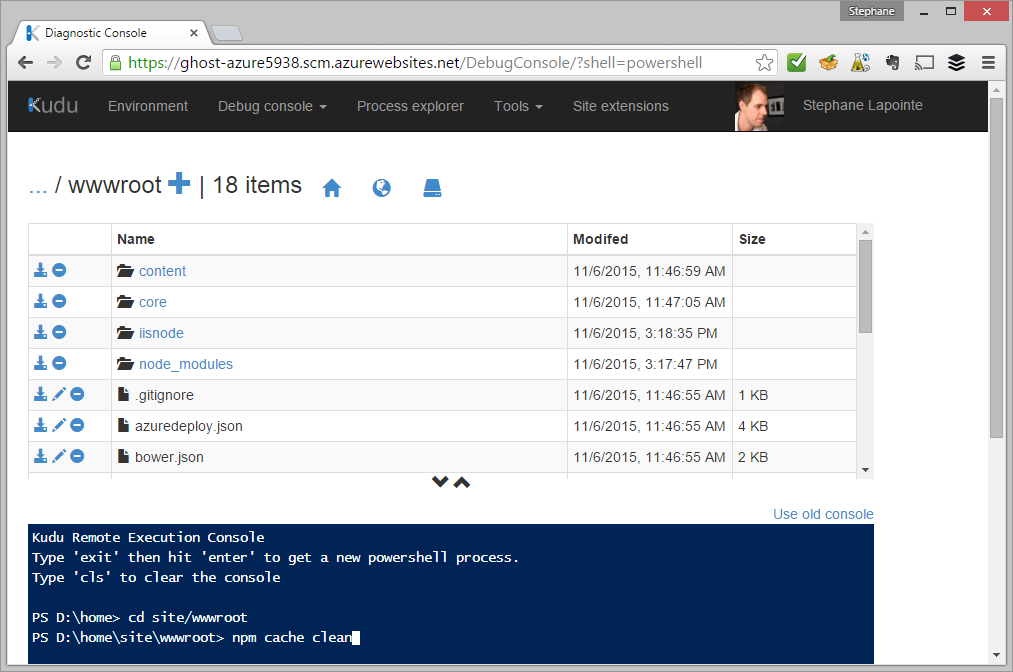Viewport: 1013px width, 672px height.
Task: Delete the .gitignore file
Action: click(77, 394)
